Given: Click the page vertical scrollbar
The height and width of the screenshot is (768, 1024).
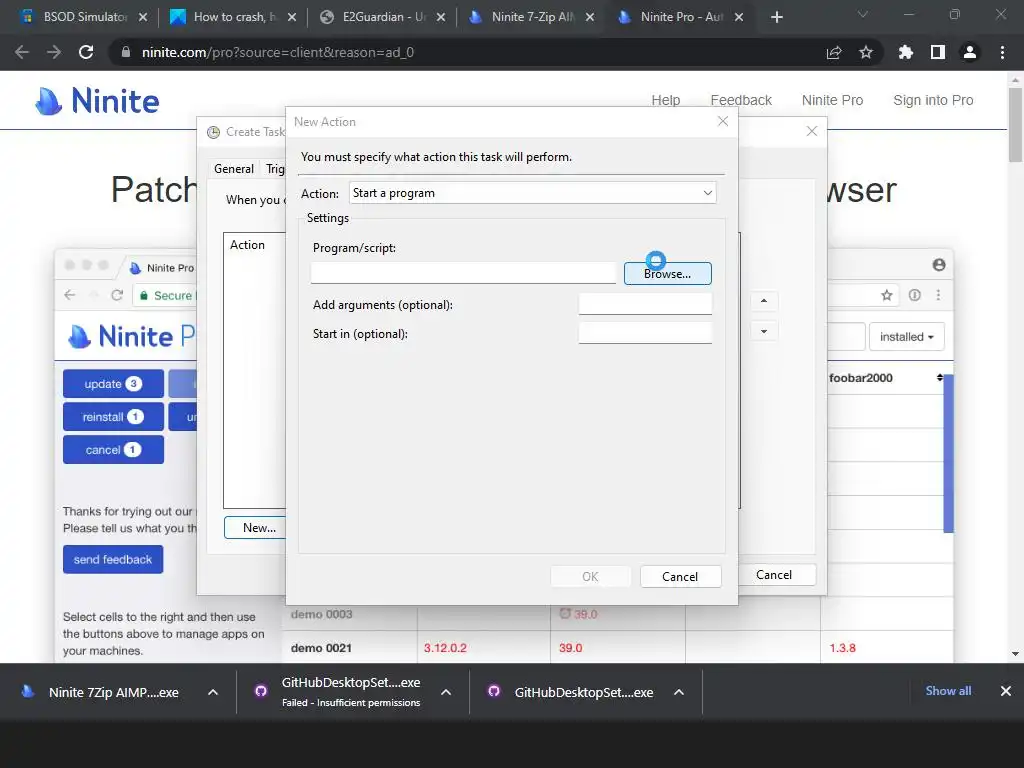Looking at the screenshot, I should pos(1015,124).
